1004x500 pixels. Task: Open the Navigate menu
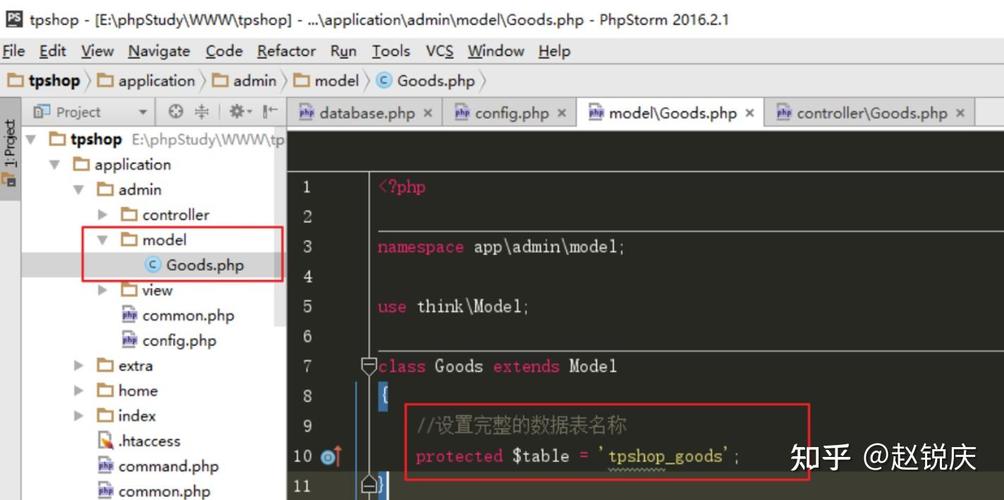point(159,51)
